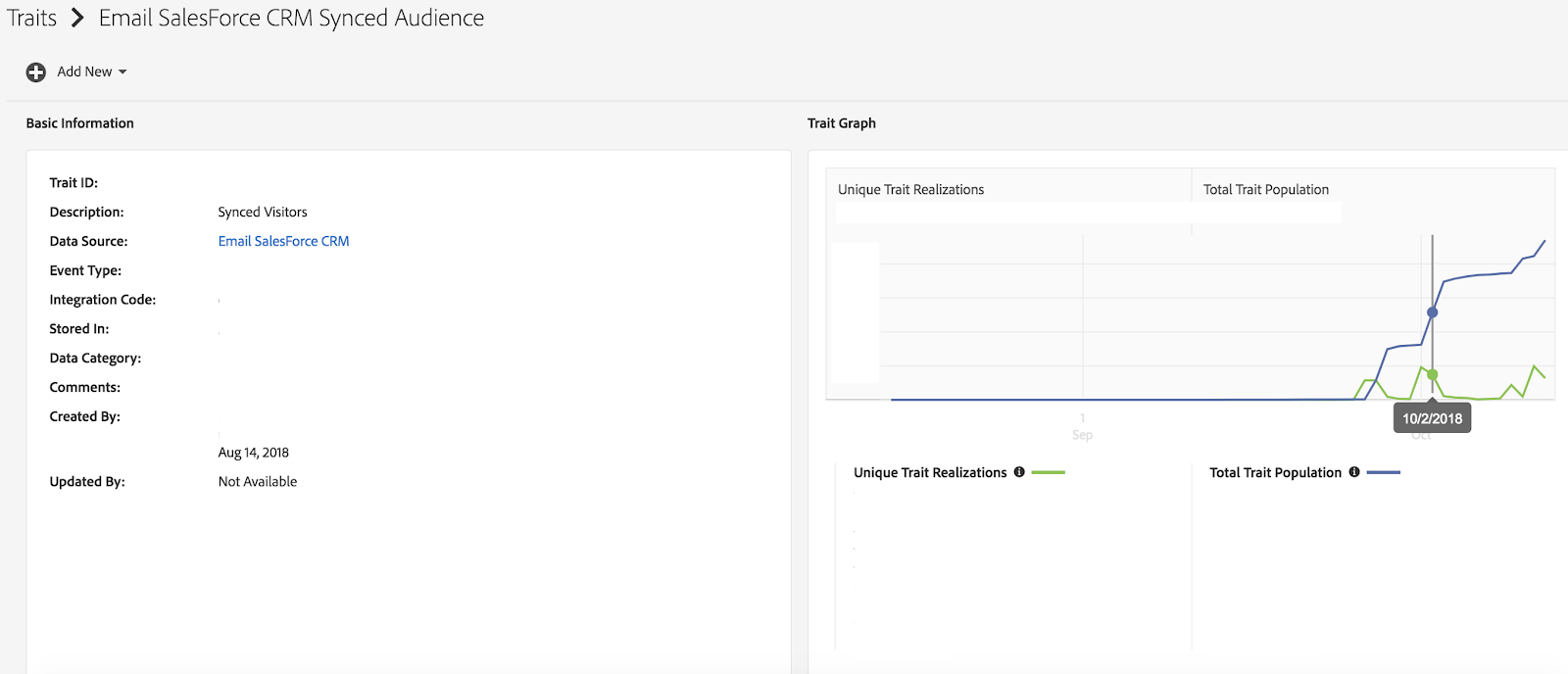Viewport: 1568px width, 674px height.
Task: Click the blue data point on the graph
Action: 1433,313
